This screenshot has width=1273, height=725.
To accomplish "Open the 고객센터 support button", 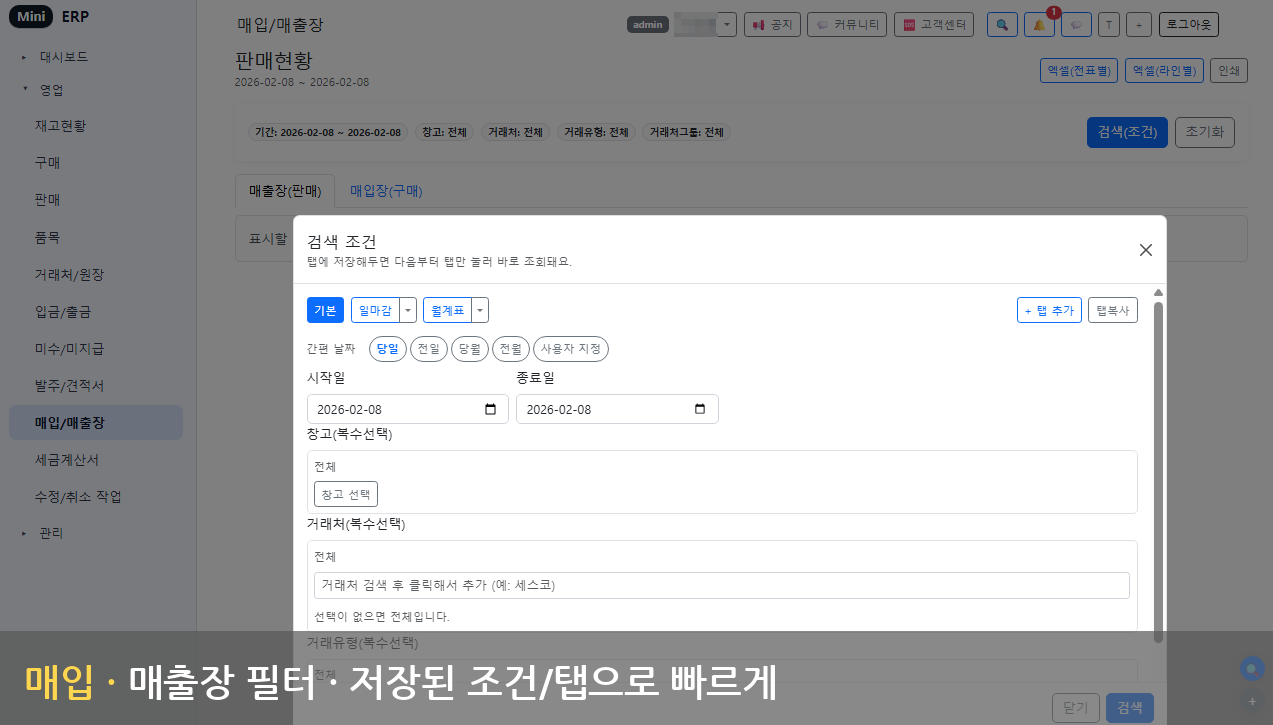I will [934, 25].
